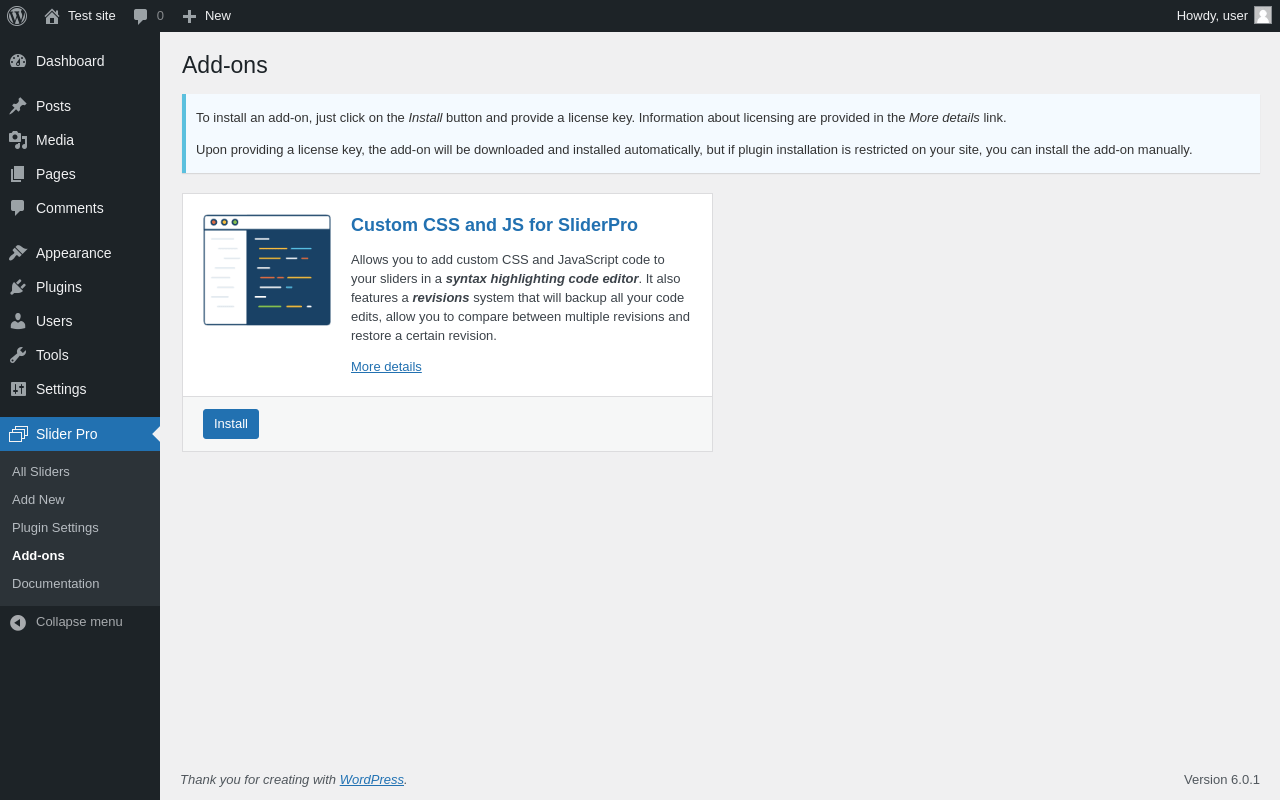The height and width of the screenshot is (800, 1280).
Task: Open All Sliders submenu
Action: [41, 471]
